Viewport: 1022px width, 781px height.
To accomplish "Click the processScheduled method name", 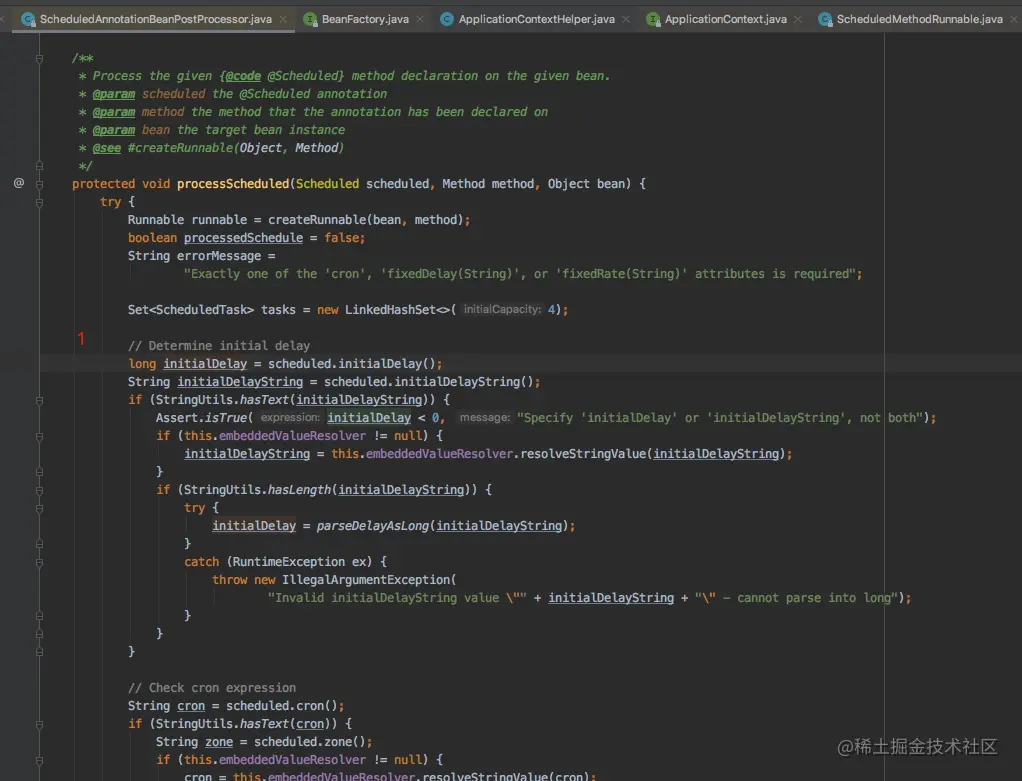I will (x=233, y=184).
